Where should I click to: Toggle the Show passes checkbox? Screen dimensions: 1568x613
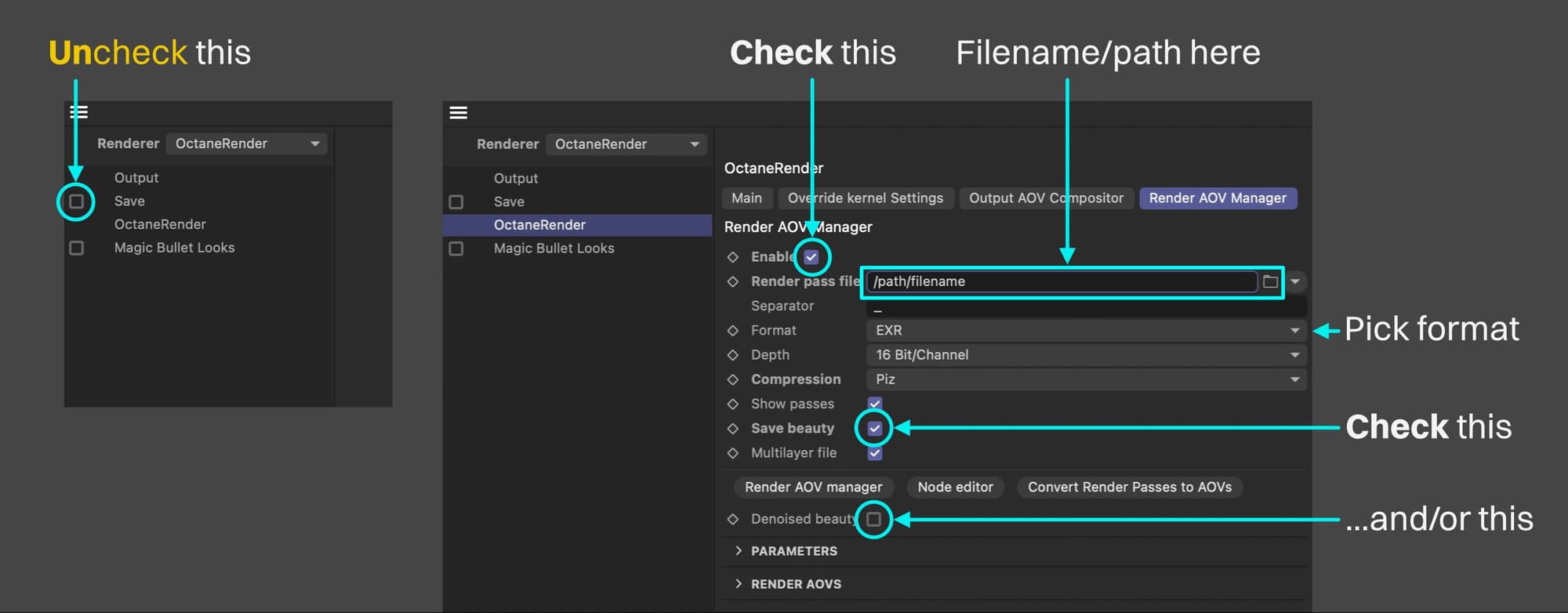(875, 404)
